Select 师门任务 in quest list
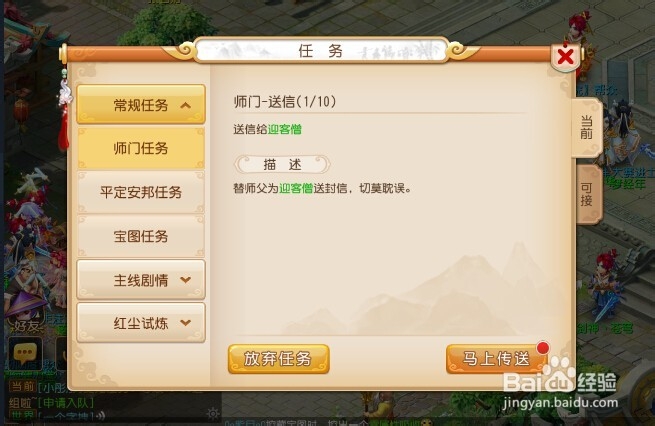This screenshot has width=655, height=426. 141,148
